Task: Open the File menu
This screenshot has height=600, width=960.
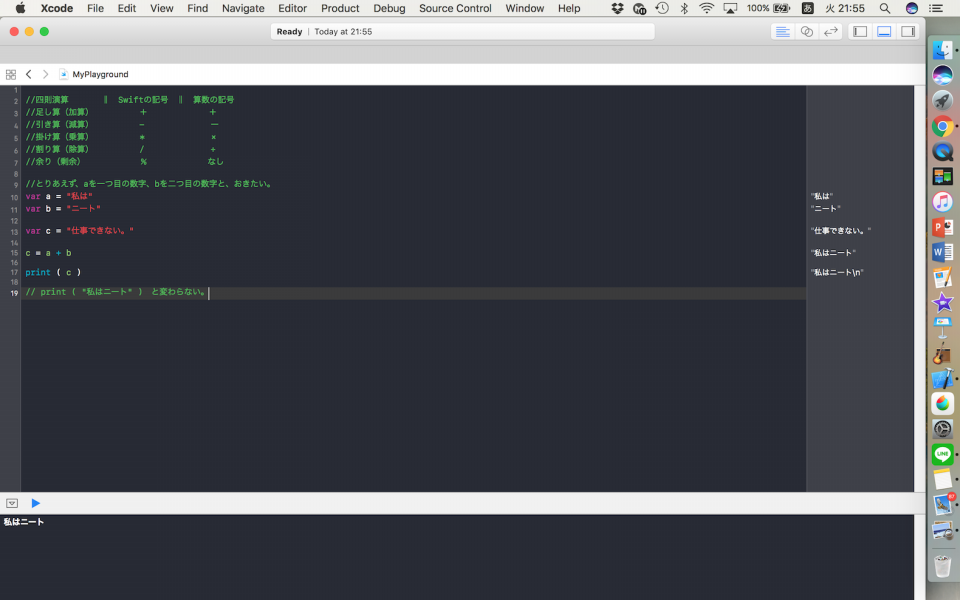Action: click(x=96, y=8)
